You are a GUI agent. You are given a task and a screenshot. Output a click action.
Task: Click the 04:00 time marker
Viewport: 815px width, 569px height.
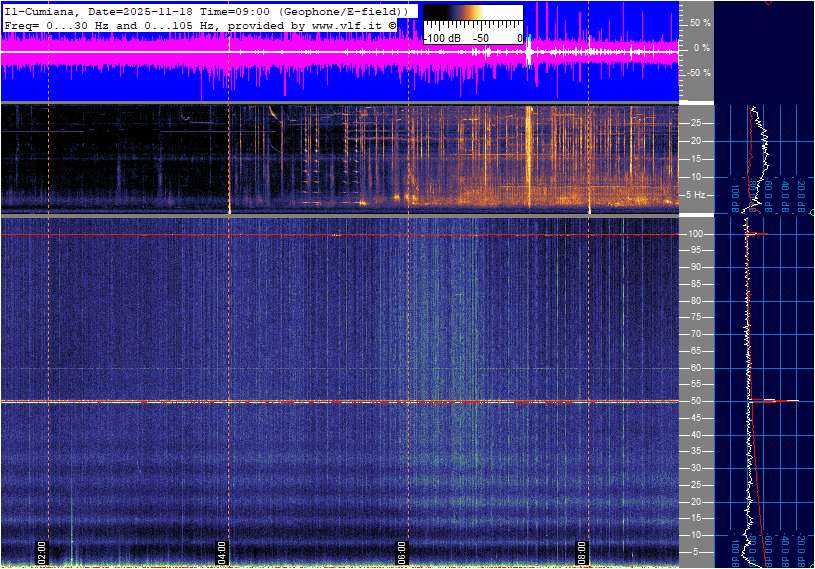223,551
